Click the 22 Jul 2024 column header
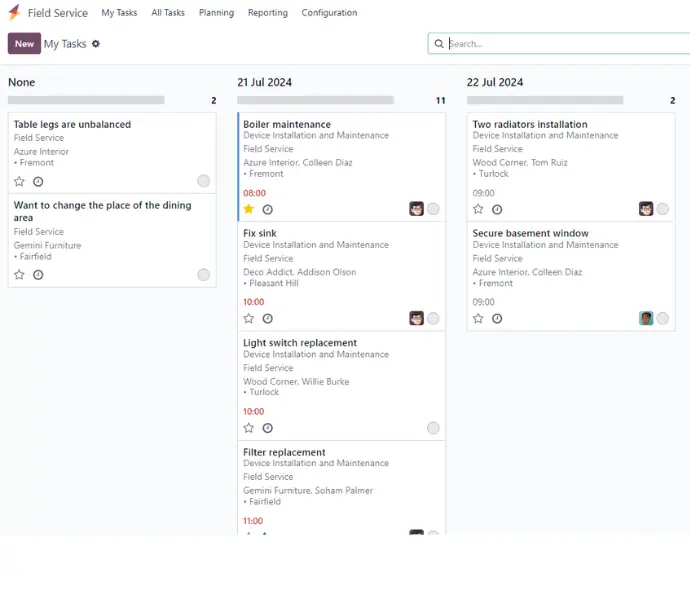This screenshot has width=690, height=590. (495, 82)
